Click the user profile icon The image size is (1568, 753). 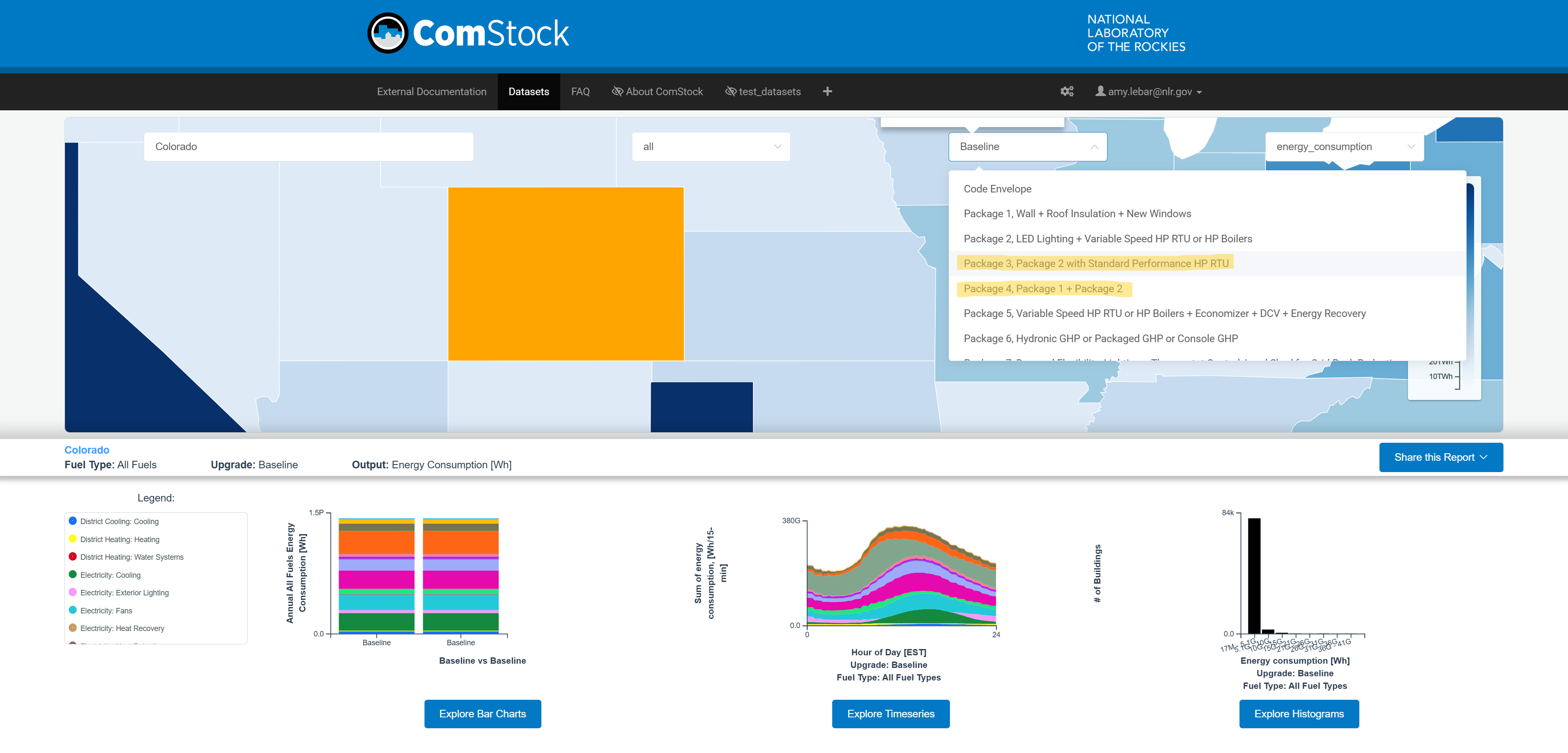coord(1100,91)
